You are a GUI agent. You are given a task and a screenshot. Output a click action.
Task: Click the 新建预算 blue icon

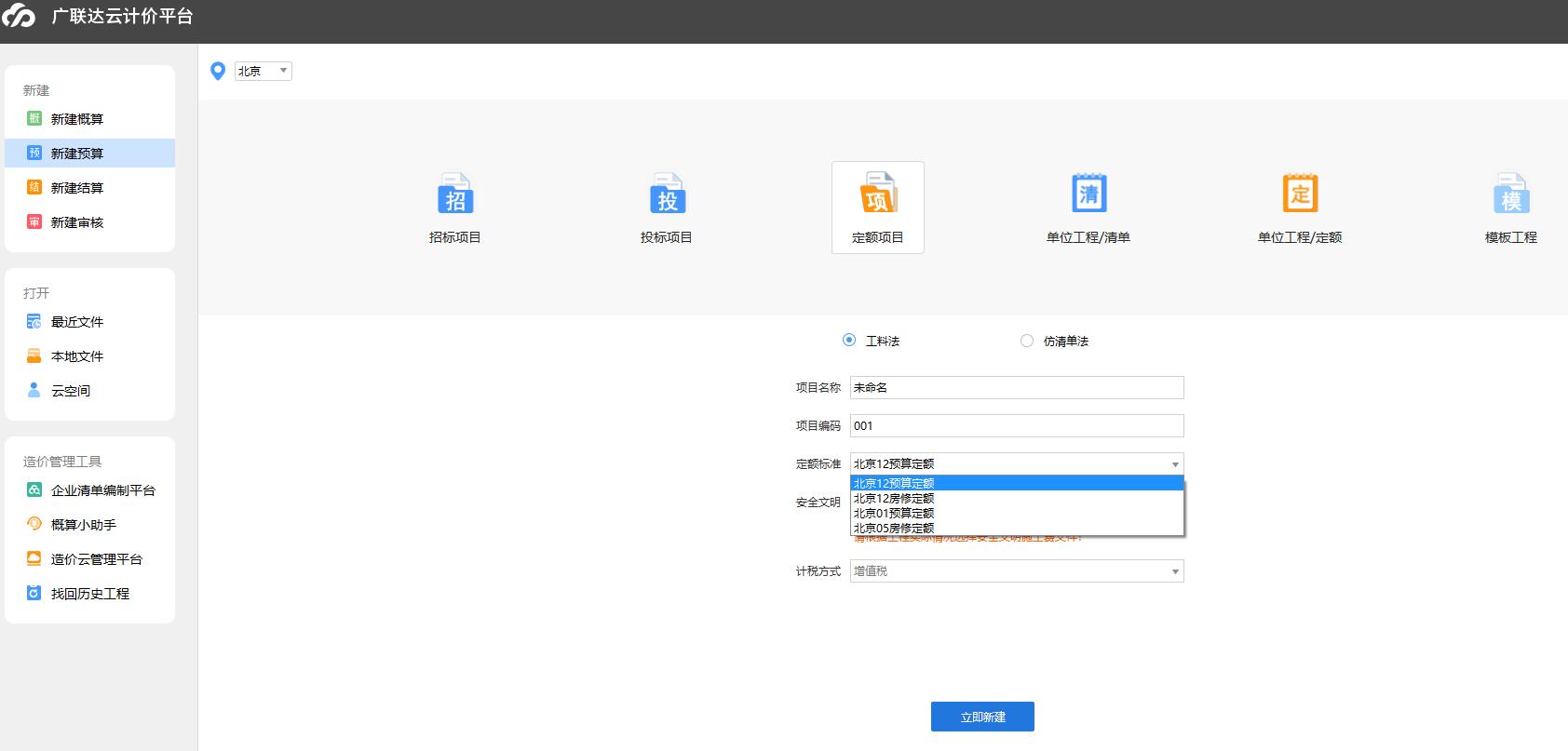click(x=34, y=153)
